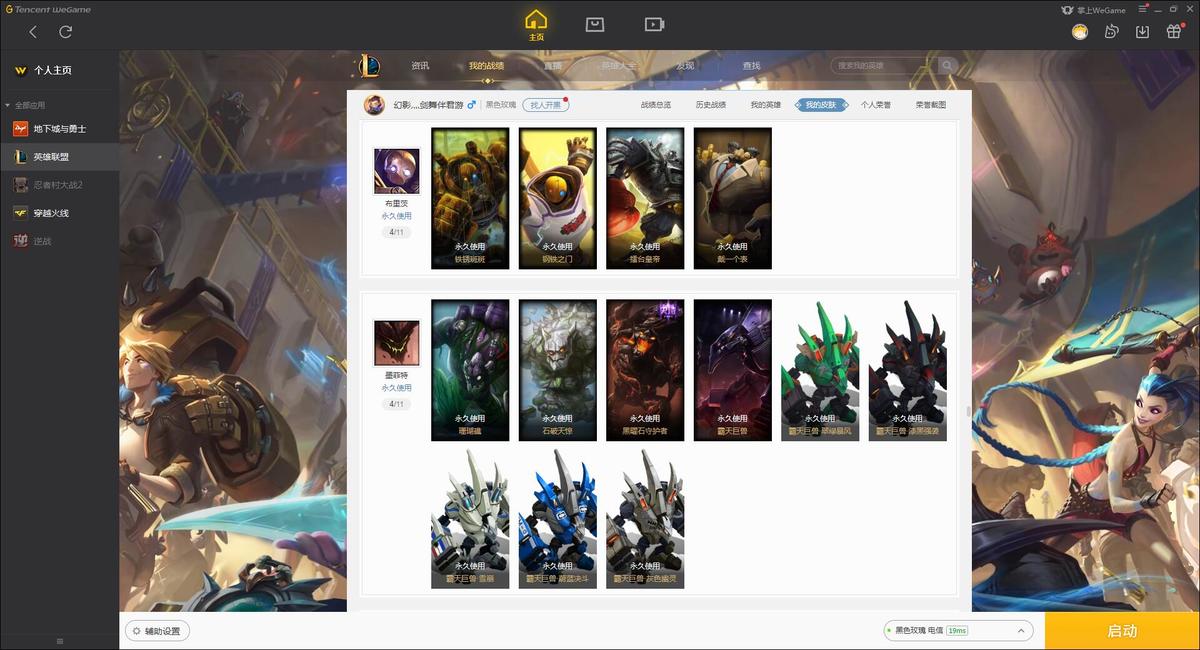The image size is (1200, 650).
Task: Open the WeGame hamburger main menu
Action: point(1144,10)
